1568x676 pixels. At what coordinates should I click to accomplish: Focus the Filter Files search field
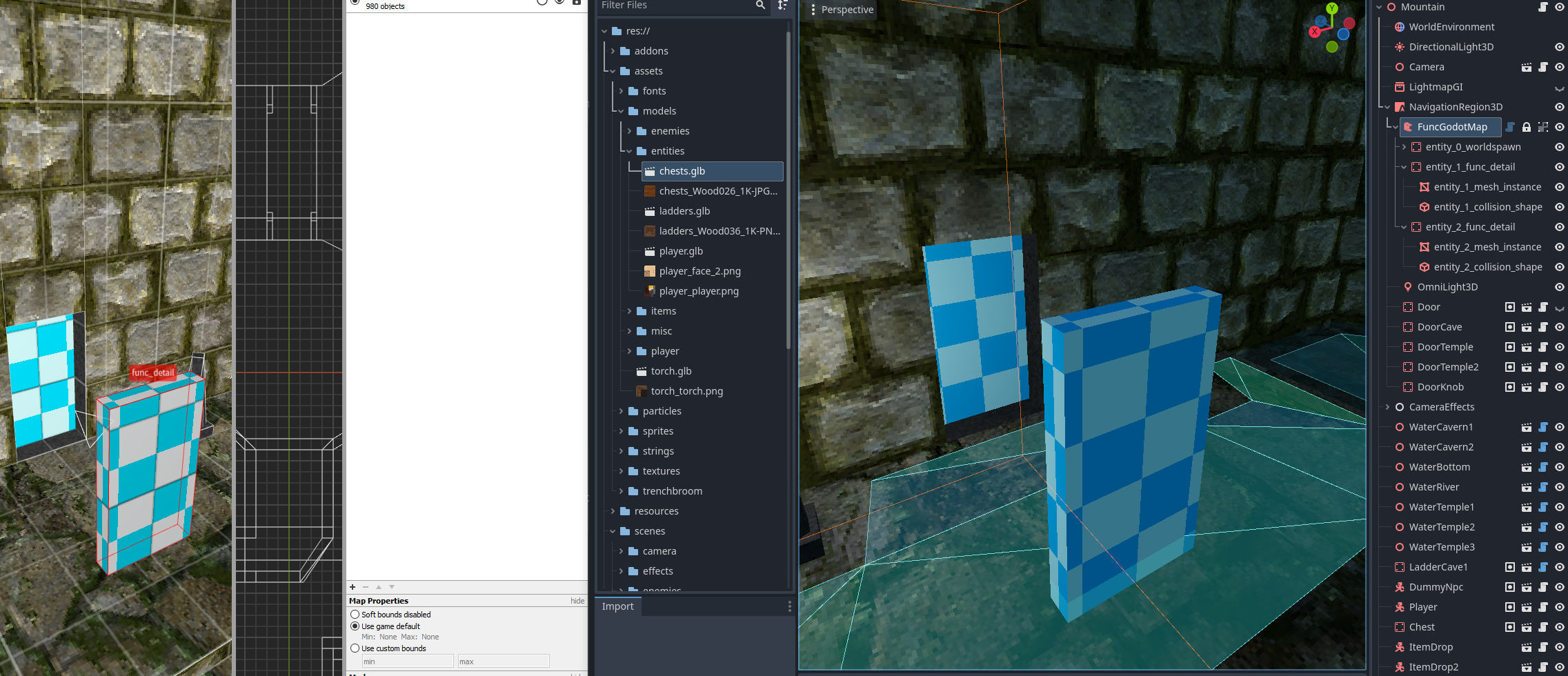coord(676,5)
